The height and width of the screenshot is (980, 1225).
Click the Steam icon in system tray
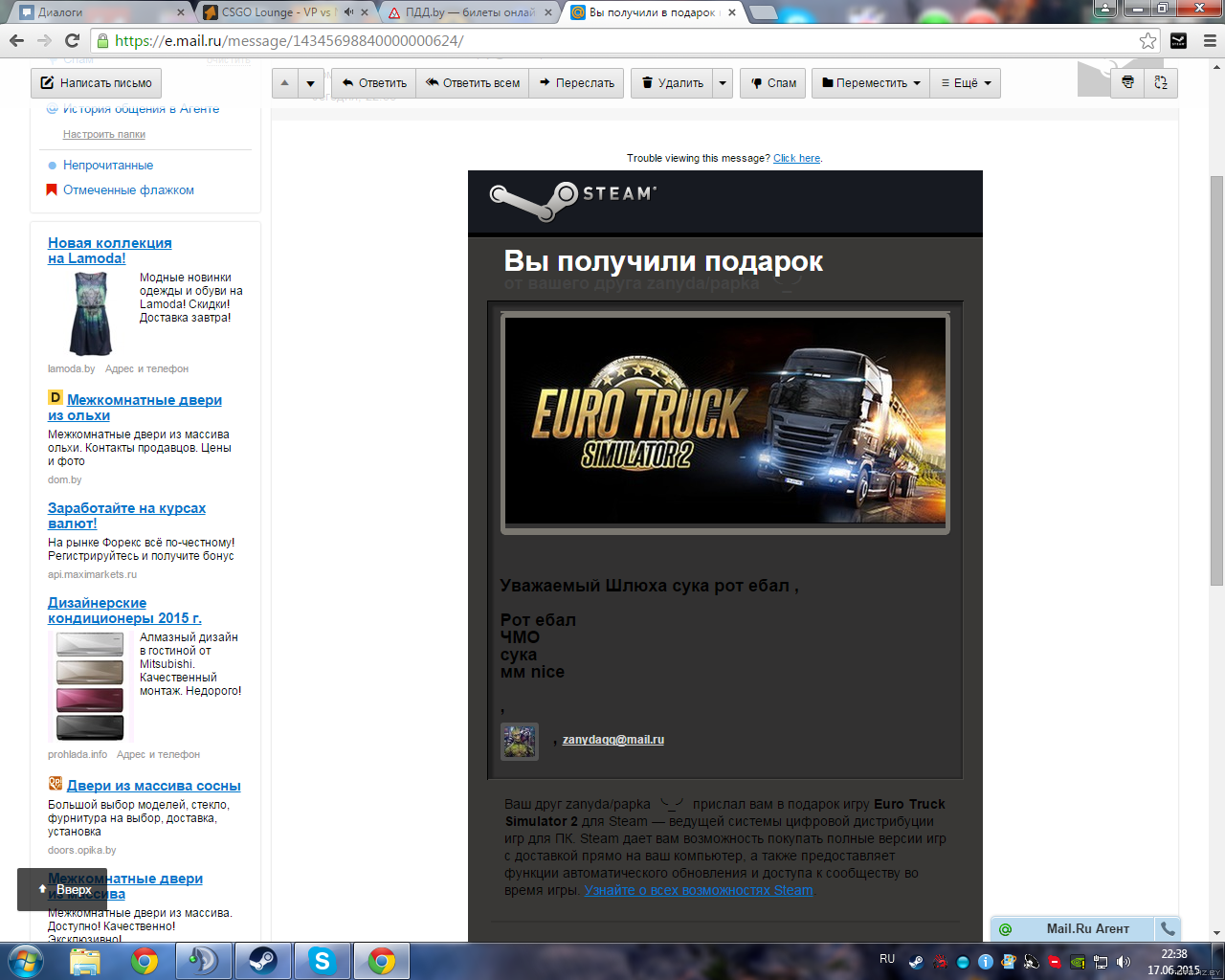pyautogui.click(x=916, y=962)
